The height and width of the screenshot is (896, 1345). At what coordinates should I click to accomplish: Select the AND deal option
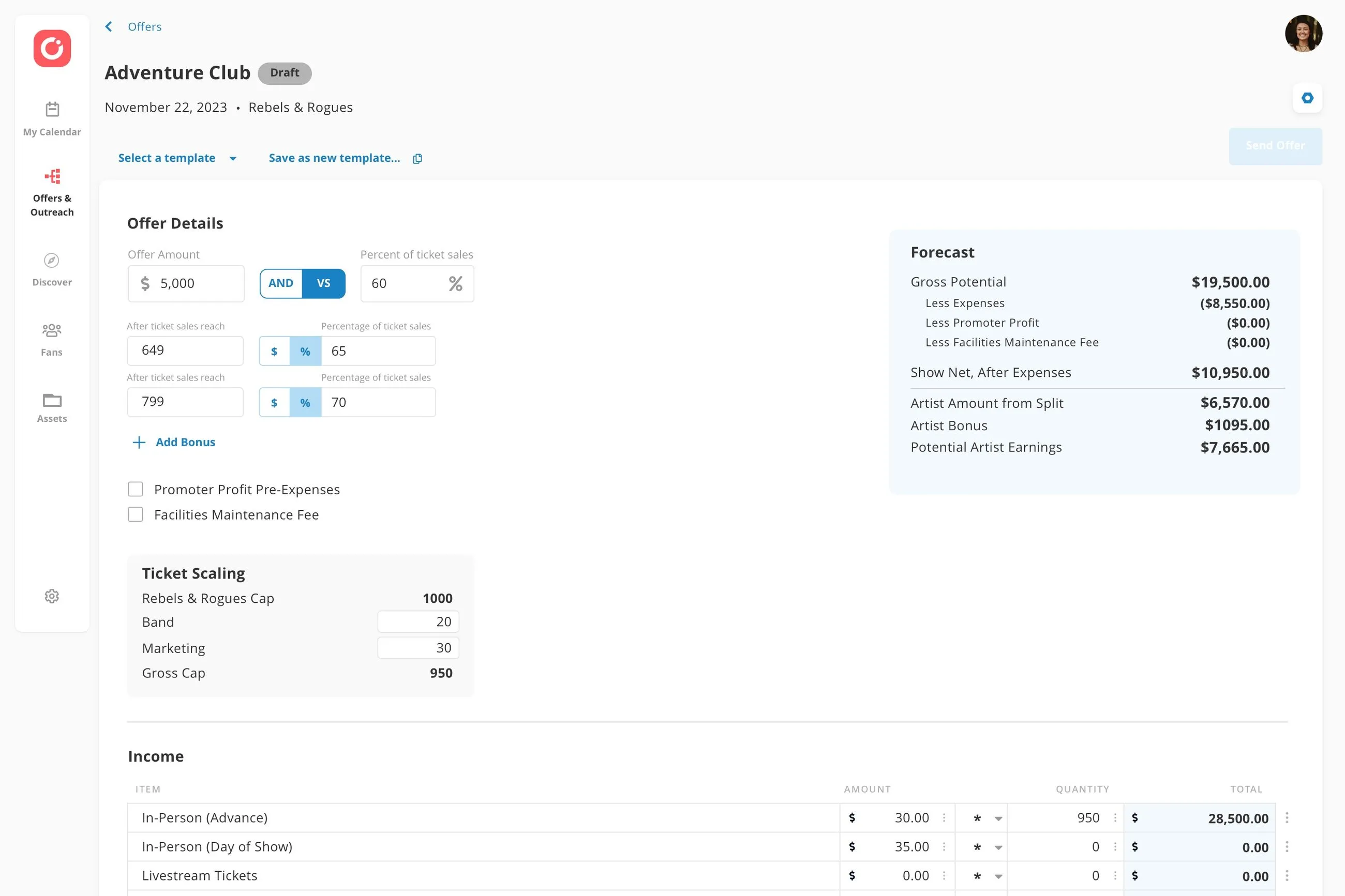(281, 283)
